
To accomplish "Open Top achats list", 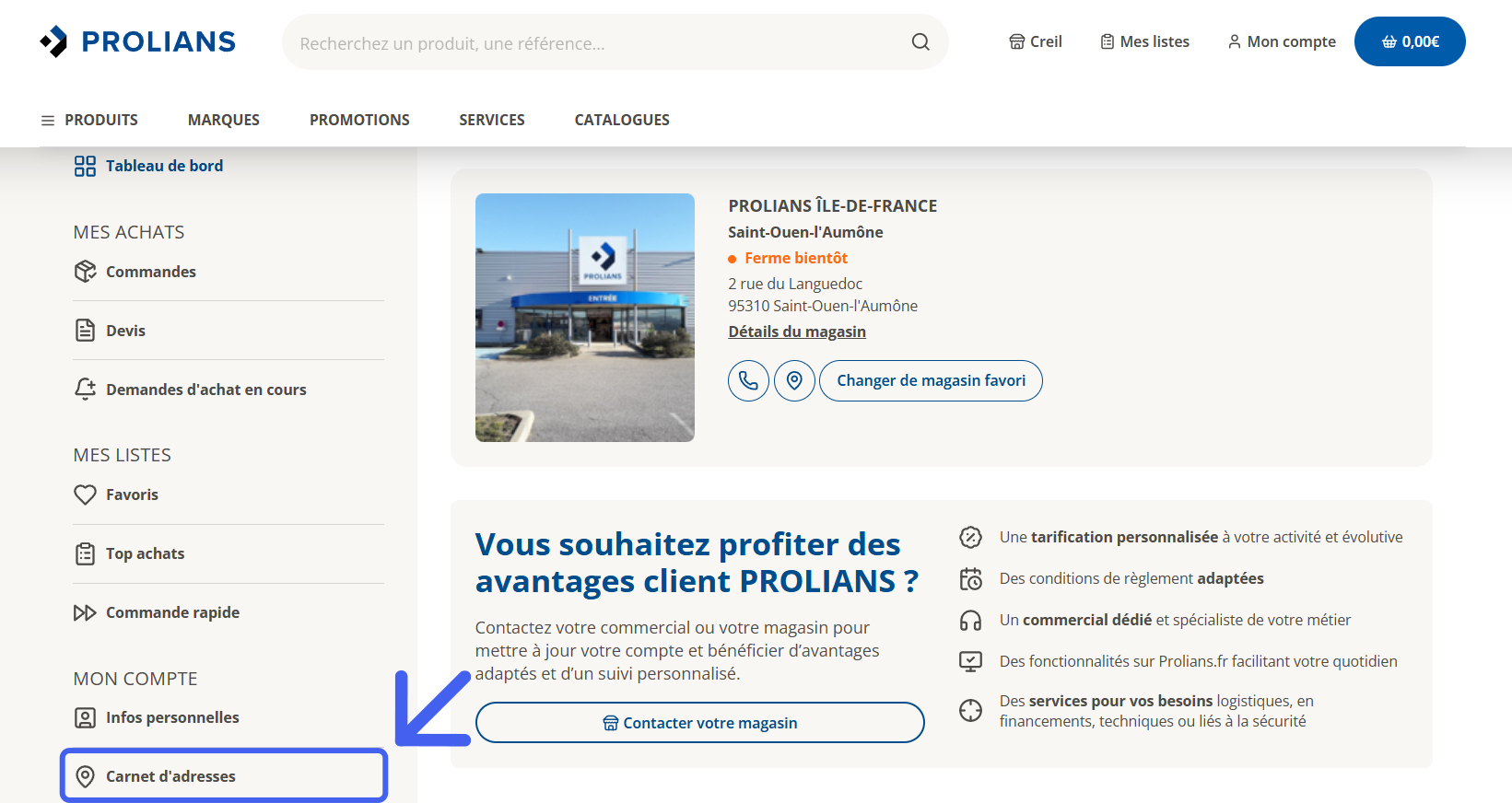I will [x=229, y=553].
